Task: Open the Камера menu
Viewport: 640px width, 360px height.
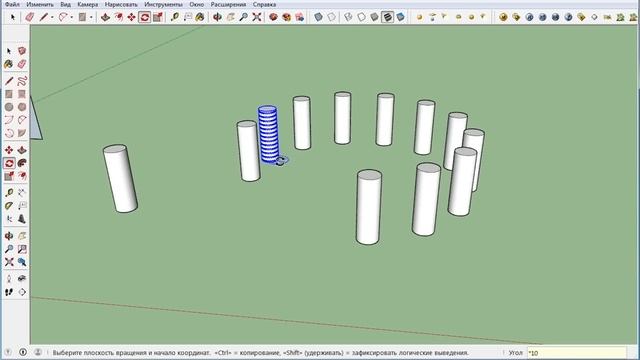Action: coord(87,4)
